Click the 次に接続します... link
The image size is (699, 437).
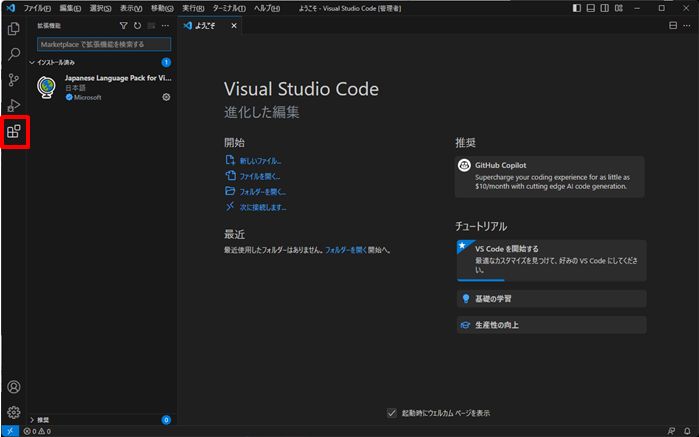pyautogui.click(x=263, y=207)
